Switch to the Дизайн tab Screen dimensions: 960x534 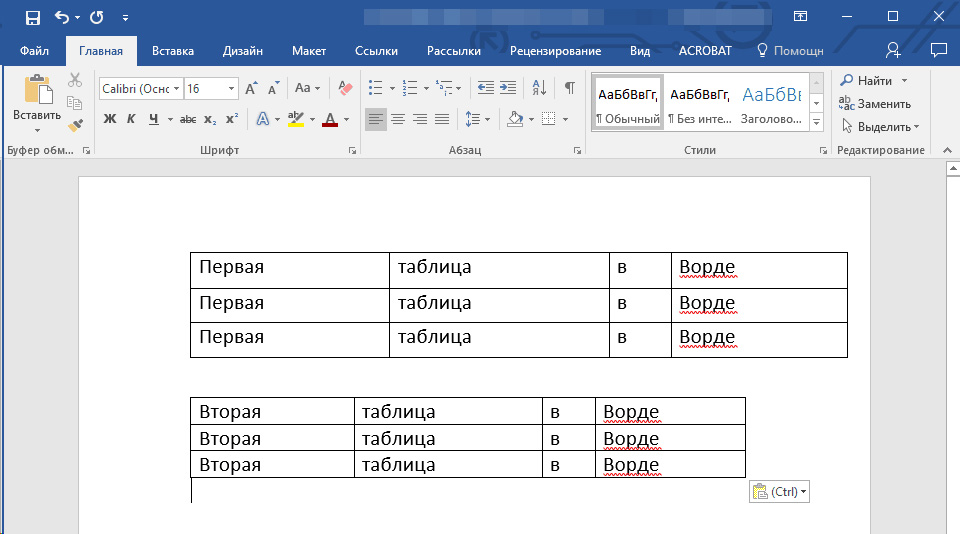[242, 51]
